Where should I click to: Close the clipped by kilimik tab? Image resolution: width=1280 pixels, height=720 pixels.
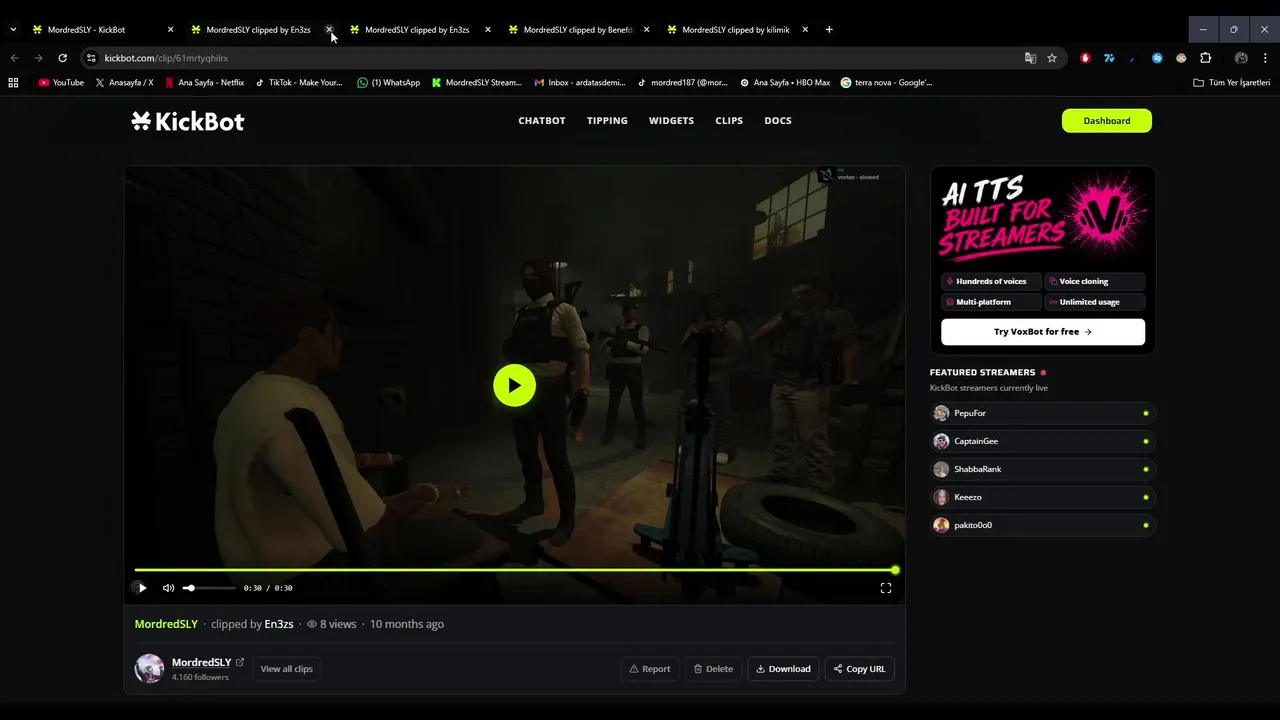[x=805, y=30]
